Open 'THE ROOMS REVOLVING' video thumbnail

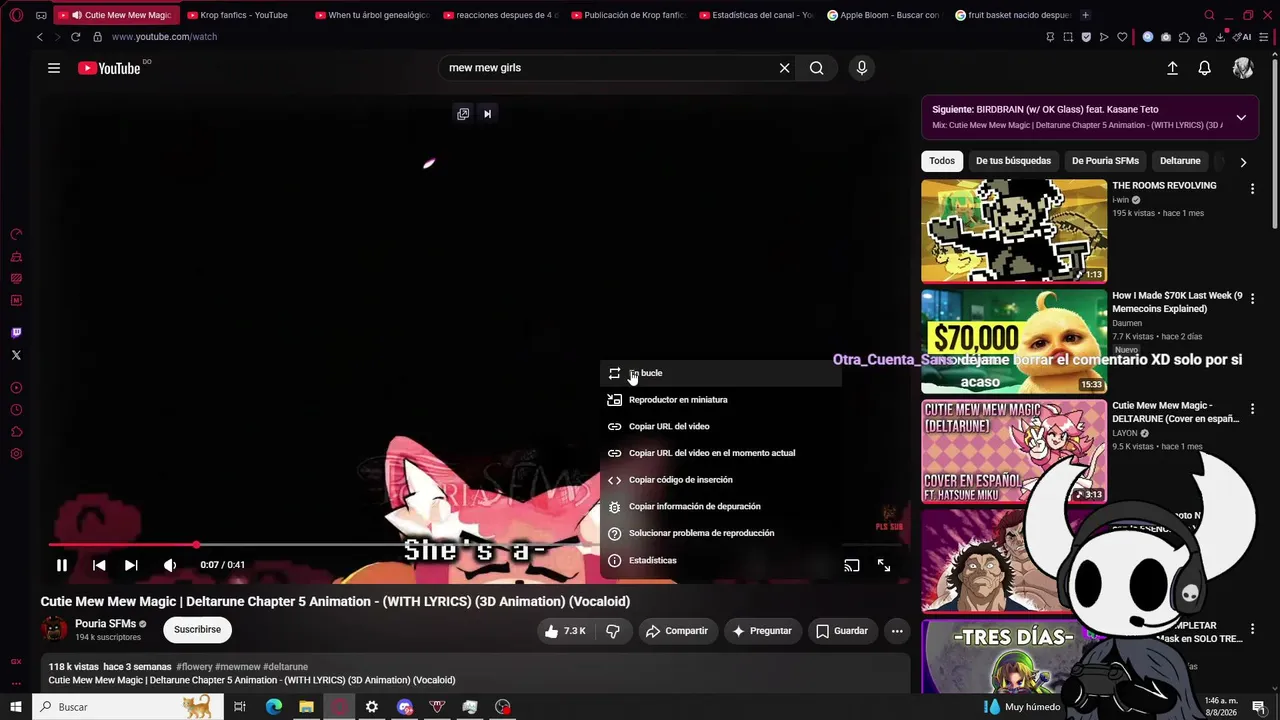click(1014, 231)
